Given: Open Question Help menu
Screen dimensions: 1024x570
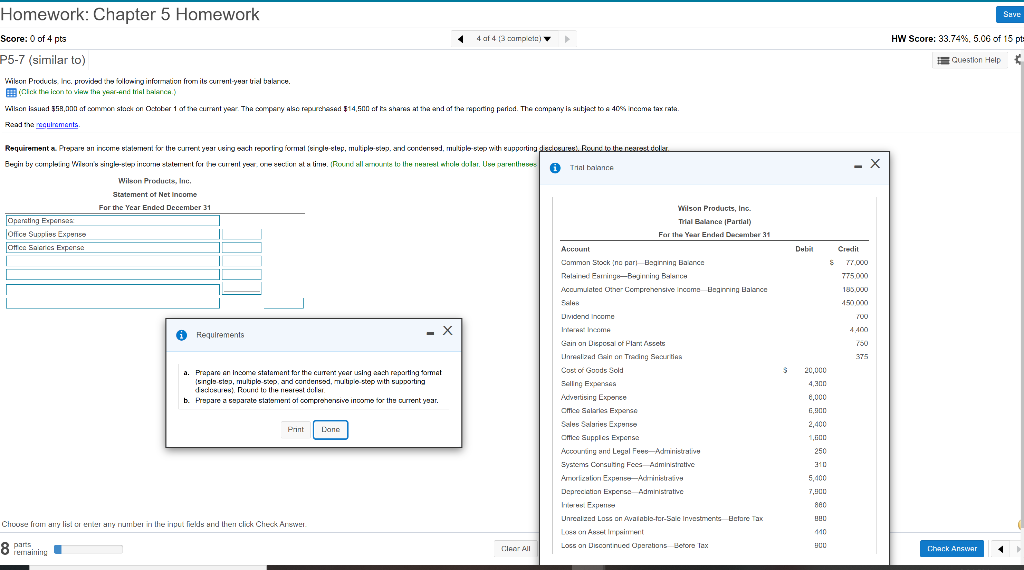Looking at the screenshot, I should coord(969,60).
